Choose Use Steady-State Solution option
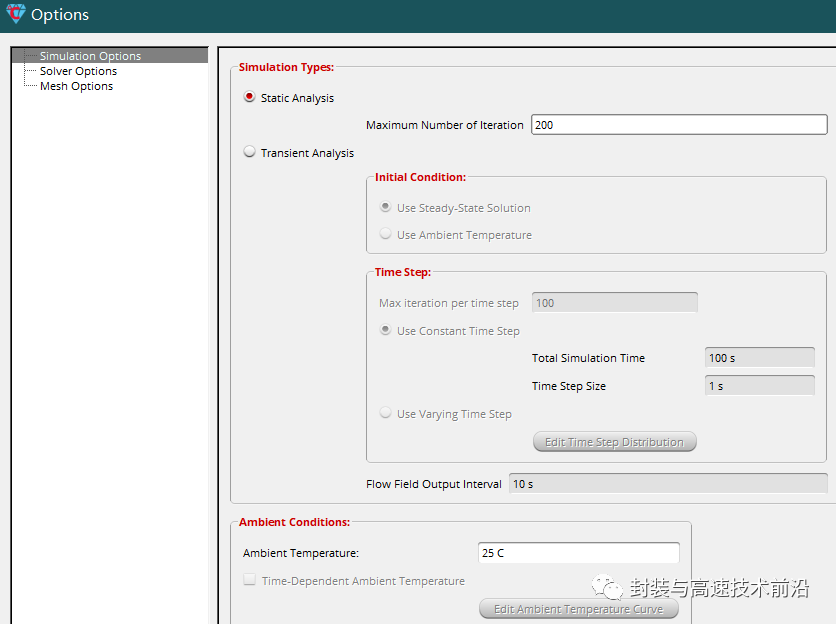 (385, 207)
